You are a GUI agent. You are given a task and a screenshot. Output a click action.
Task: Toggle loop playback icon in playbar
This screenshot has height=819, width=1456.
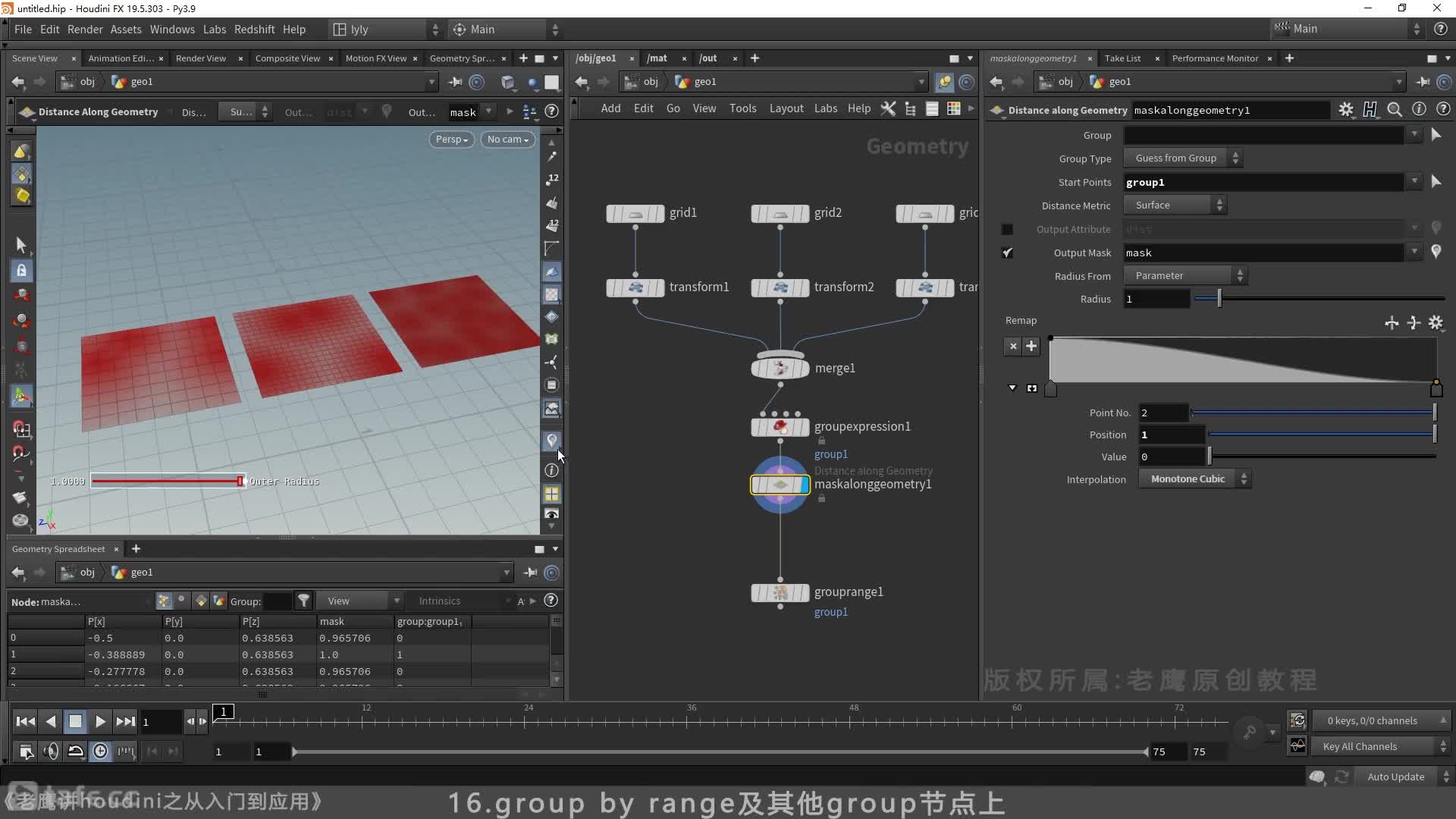pos(76,751)
